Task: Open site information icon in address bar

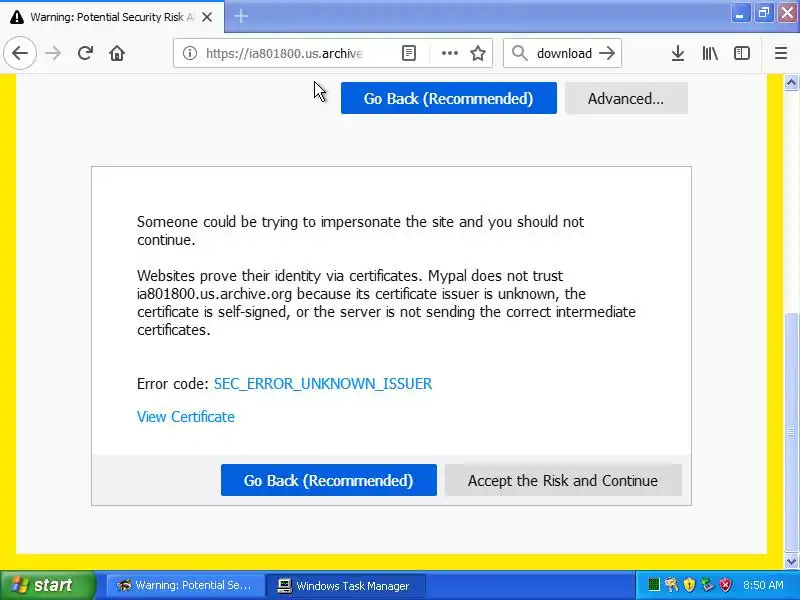Action: pyautogui.click(x=190, y=53)
